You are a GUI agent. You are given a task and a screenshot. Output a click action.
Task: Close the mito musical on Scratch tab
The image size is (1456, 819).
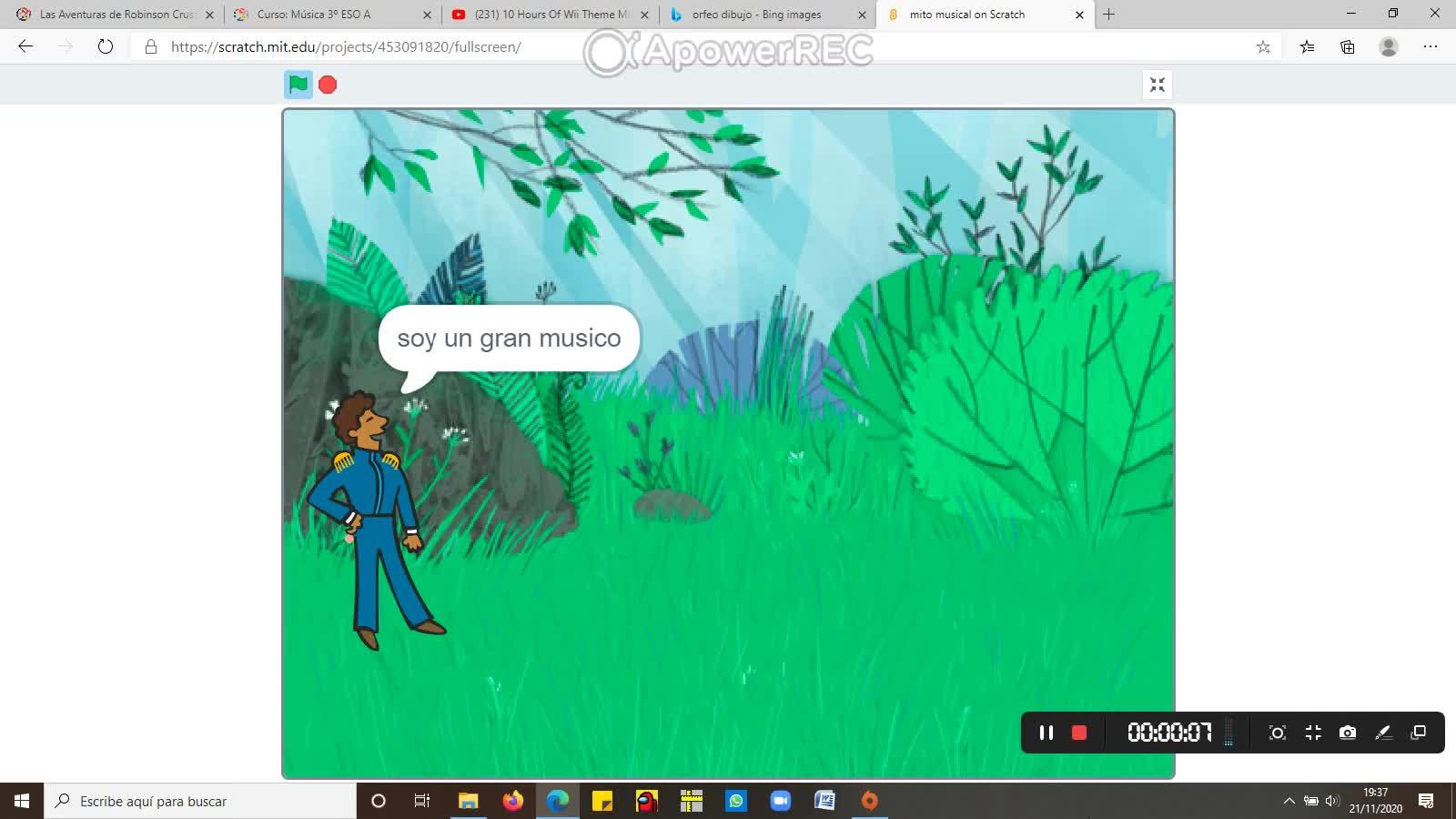(x=1079, y=15)
